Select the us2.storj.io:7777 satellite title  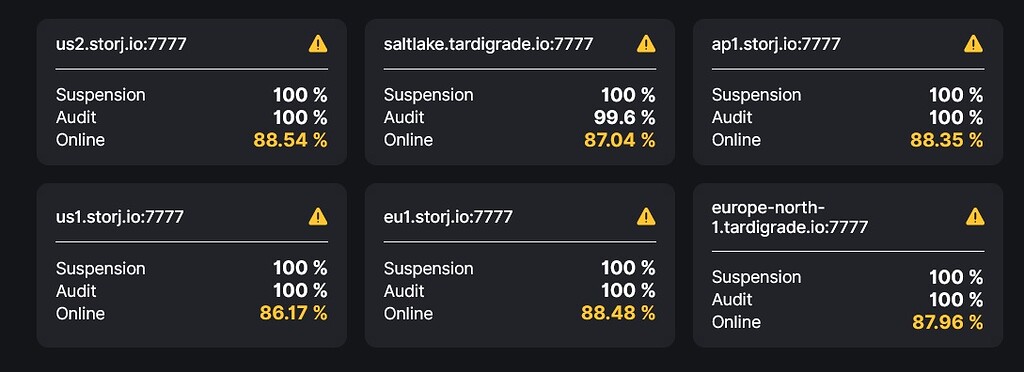[x=121, y=44]
